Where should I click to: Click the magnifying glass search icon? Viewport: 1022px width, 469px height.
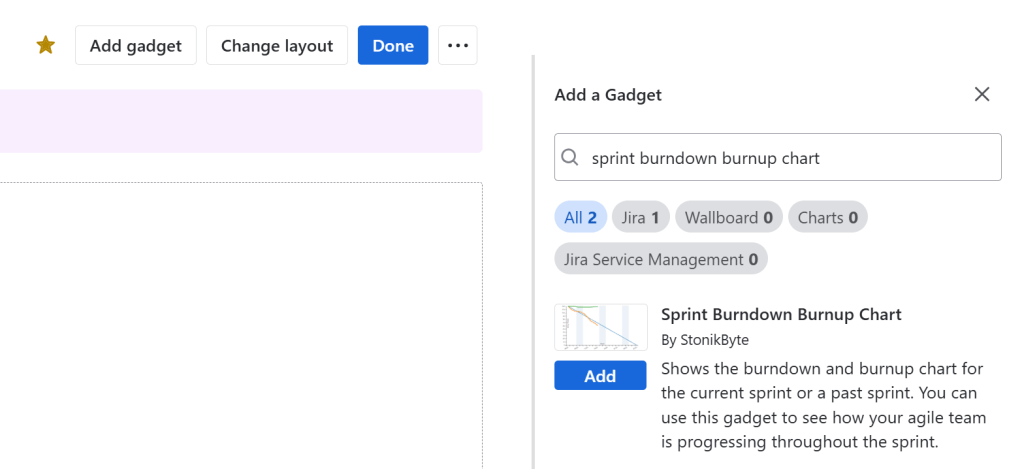570,158
